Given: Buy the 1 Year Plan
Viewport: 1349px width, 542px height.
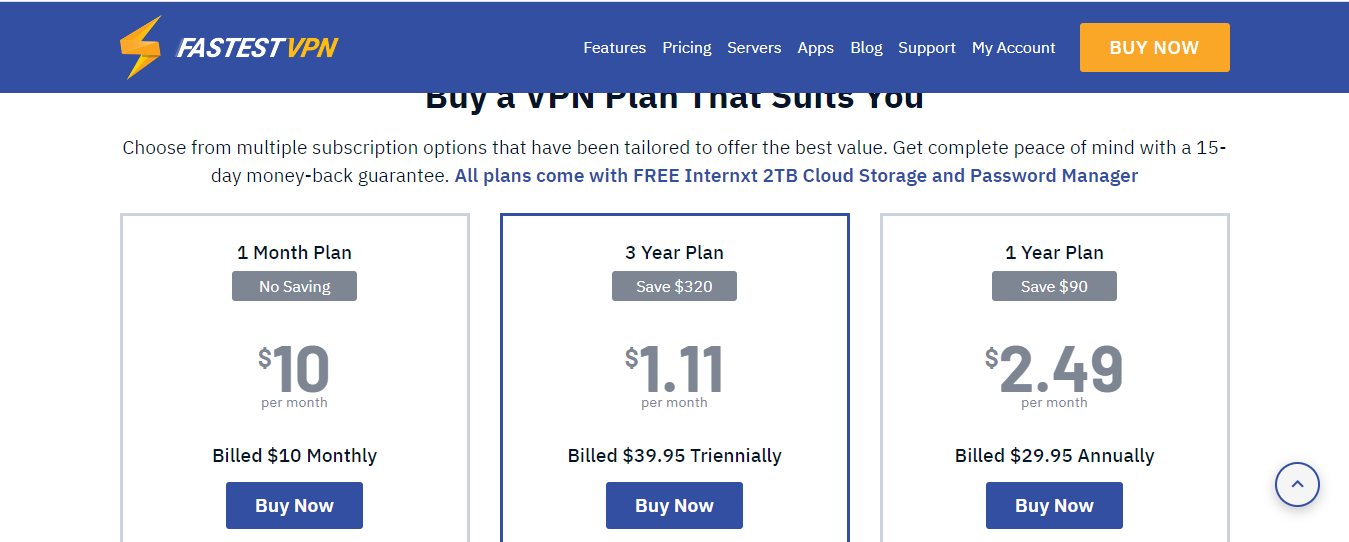Looking at the screenshot, I should click(1054, 505).
